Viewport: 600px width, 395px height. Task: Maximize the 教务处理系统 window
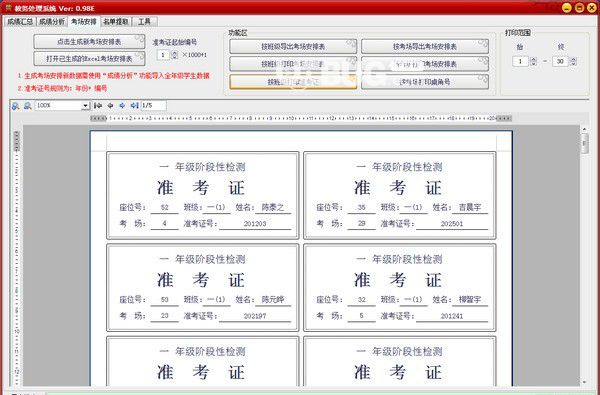pyautogui.click(x=579, y=8)
